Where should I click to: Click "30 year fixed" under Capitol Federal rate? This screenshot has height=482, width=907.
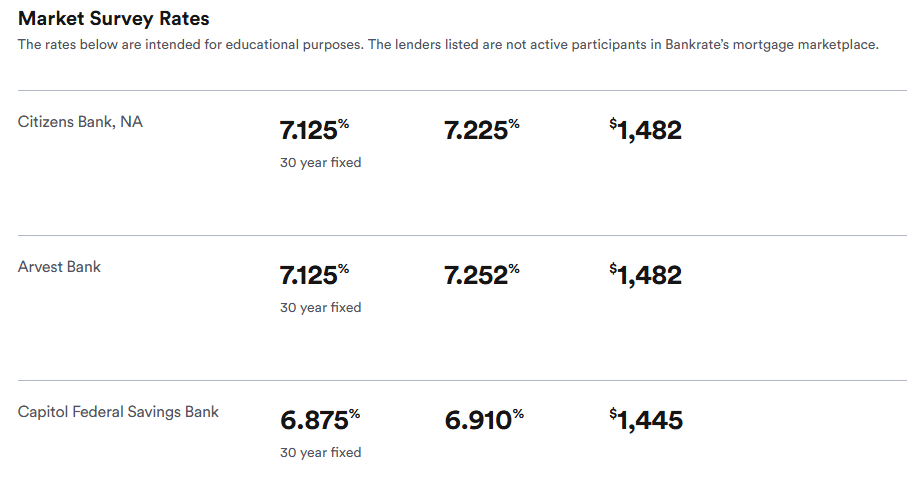pyautogui.click(x=320, y=453)
